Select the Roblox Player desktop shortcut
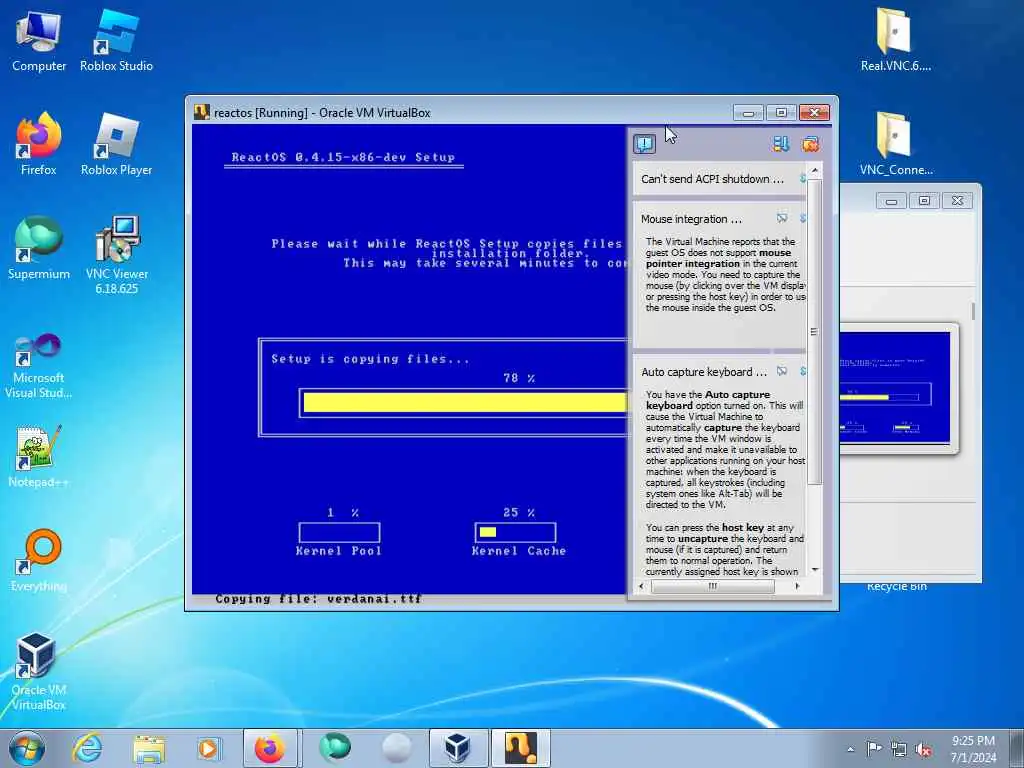The width and height of the screenshot is (1024, 768). (116, 144)
